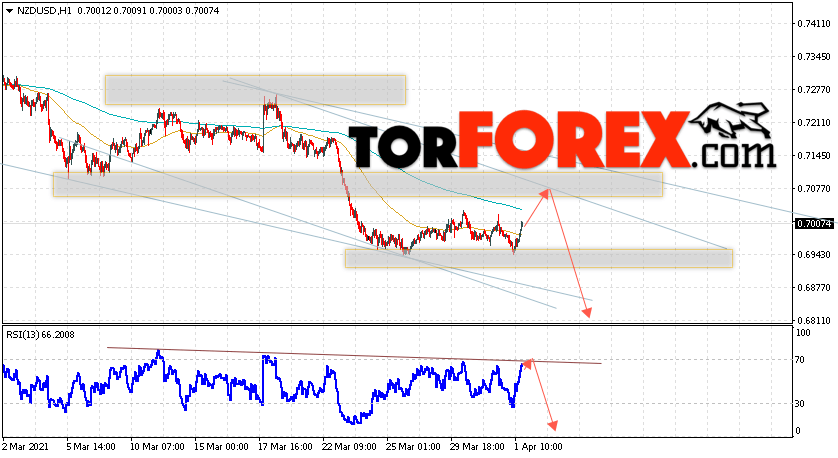Click the 17 Mar 16:00 time label

tap(285, 446)
